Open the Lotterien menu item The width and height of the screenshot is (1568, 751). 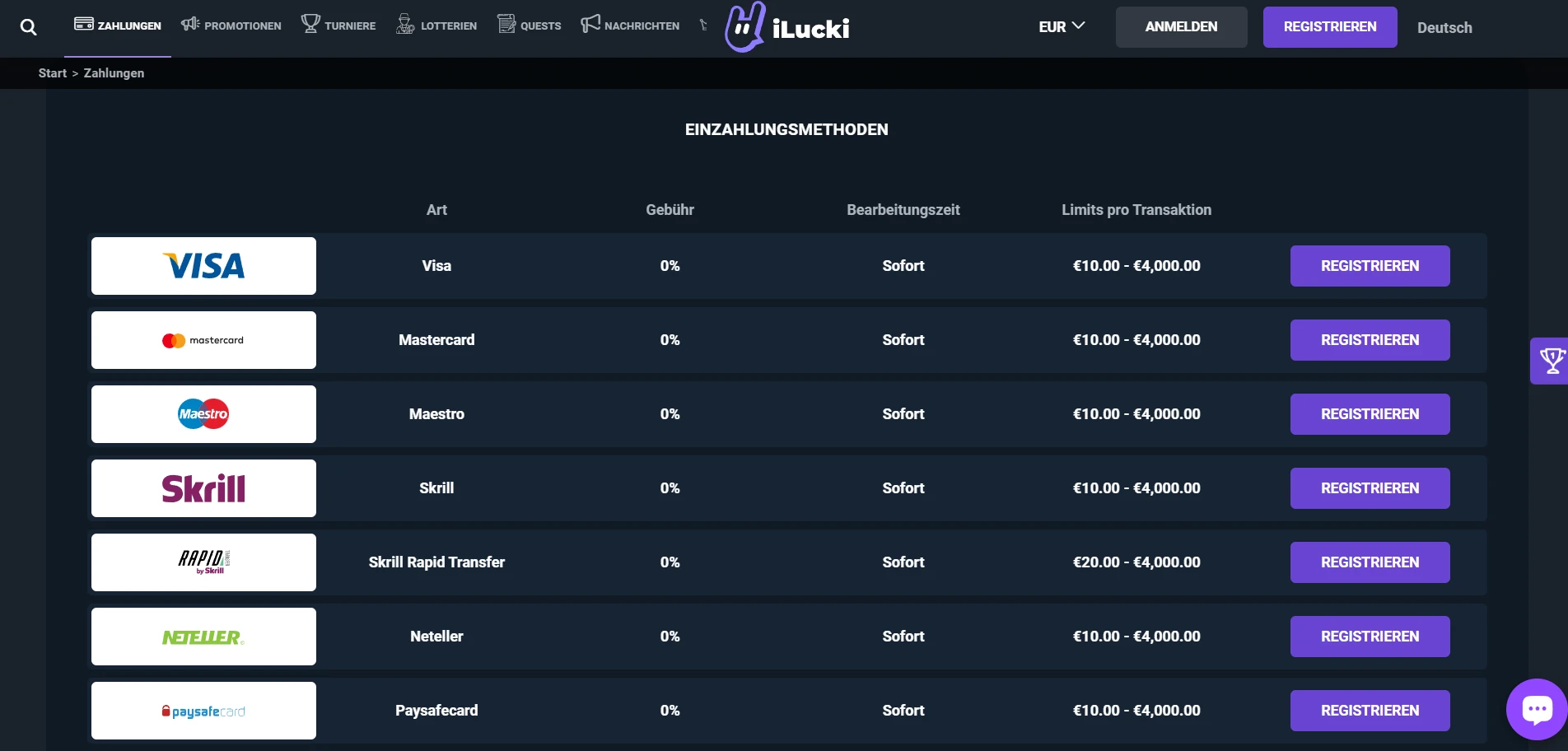click(x=436, y=26)
